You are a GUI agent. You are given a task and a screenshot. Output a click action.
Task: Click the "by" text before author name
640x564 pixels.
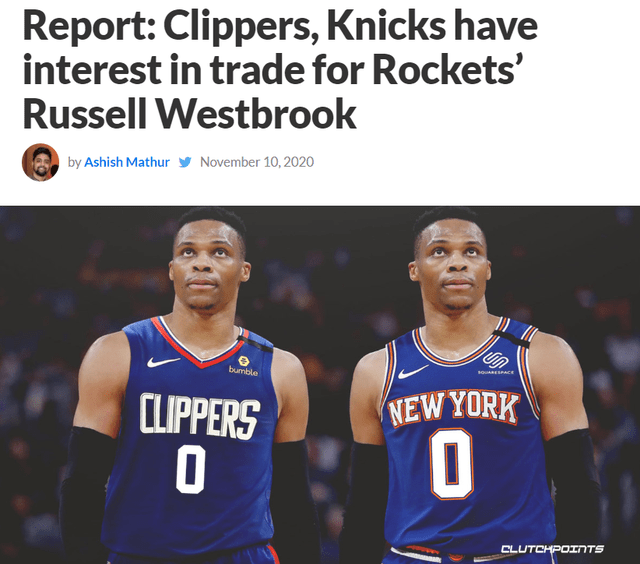pyautogui.click(x=74, y=162)
